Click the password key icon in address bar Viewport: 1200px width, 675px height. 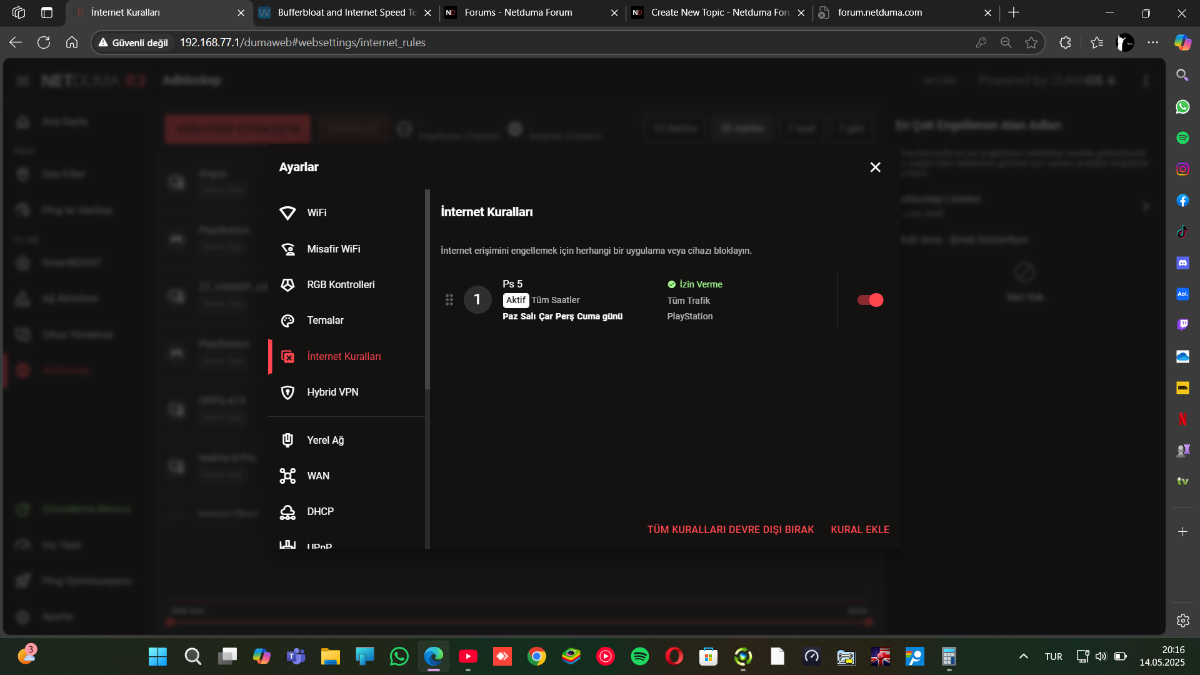pyautogui.click(x=981, y=43)
